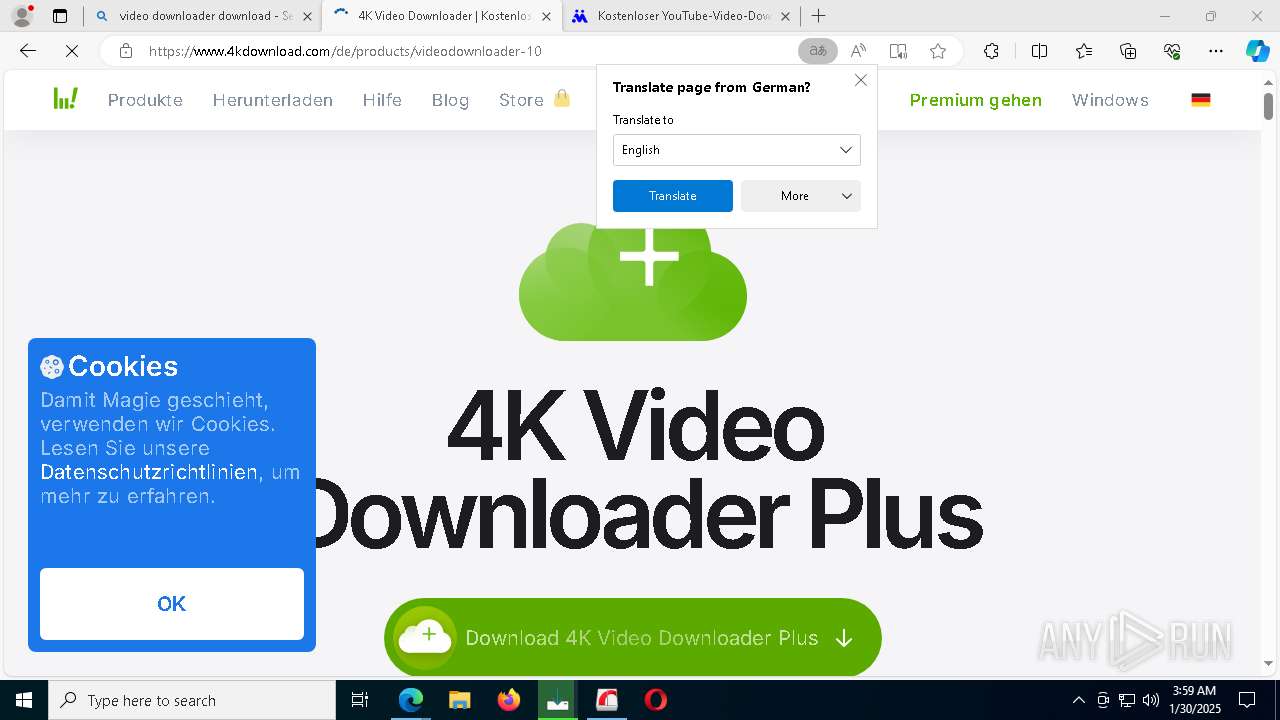Open the Hilfe menu
This screenshot has width=1280, height=720.
382,100
